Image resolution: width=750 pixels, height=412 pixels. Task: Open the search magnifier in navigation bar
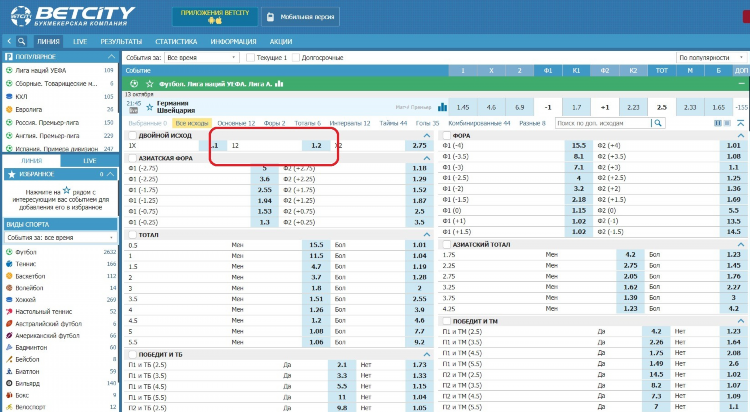click(x=22, y=41)
